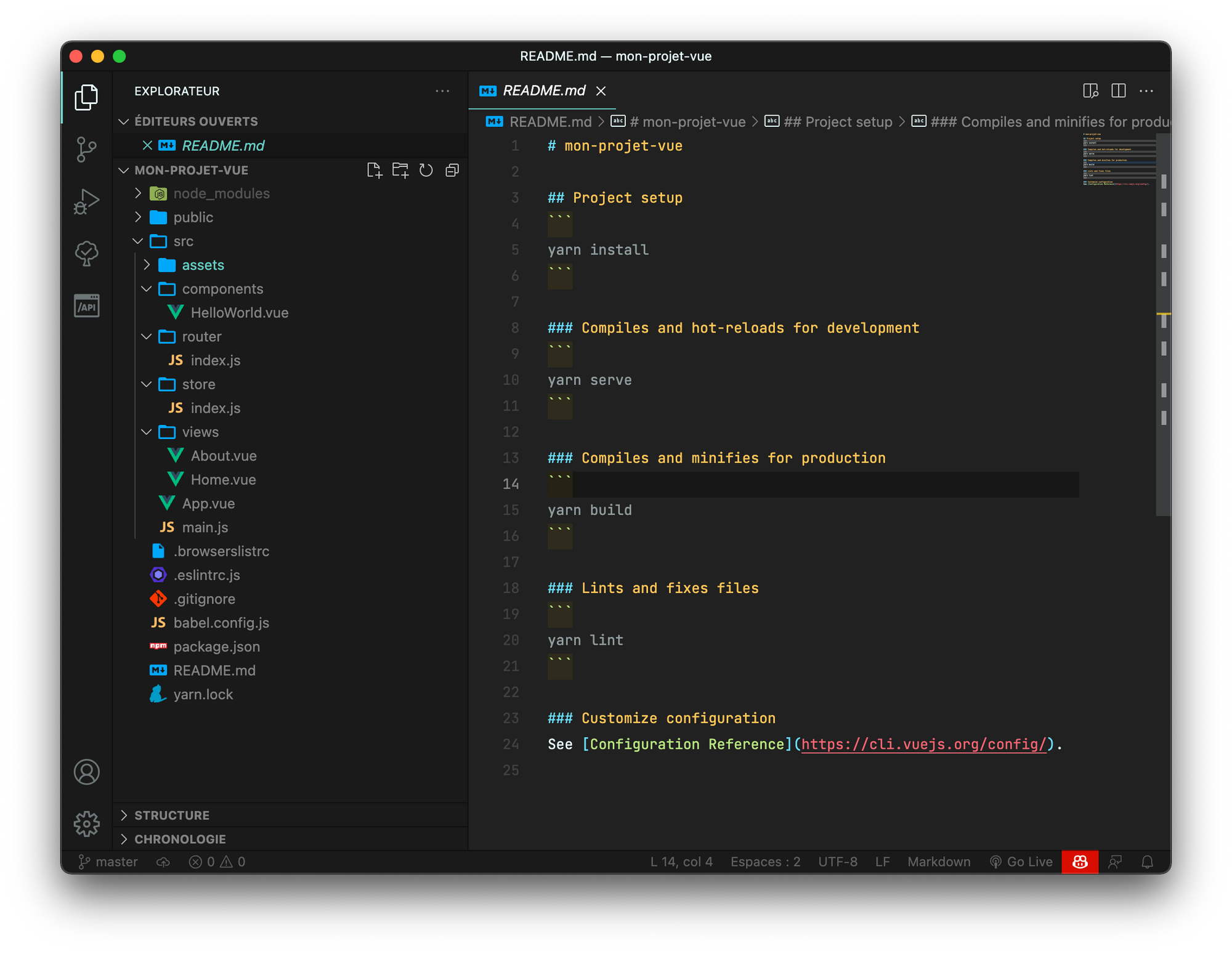This screenshot has height=954, width=1232.
Task: Click the Source Control icon in sidebar
Action: tap(87, 148)
